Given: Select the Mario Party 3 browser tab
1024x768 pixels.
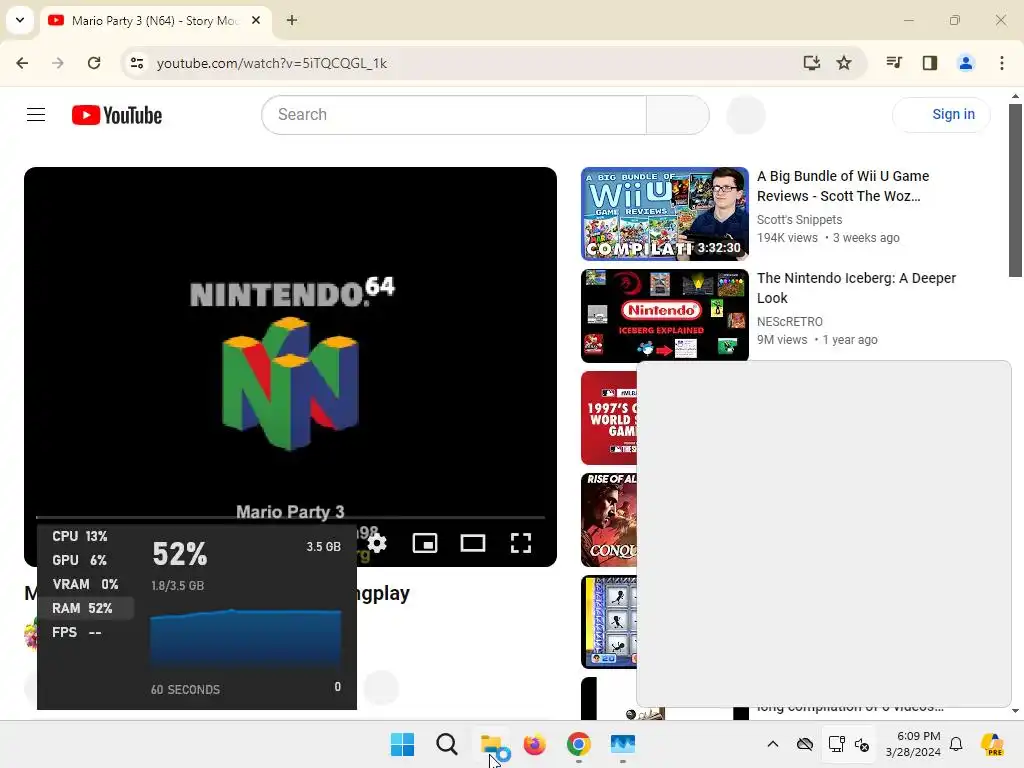Looking at the screenshot, I should coord(155,21).
